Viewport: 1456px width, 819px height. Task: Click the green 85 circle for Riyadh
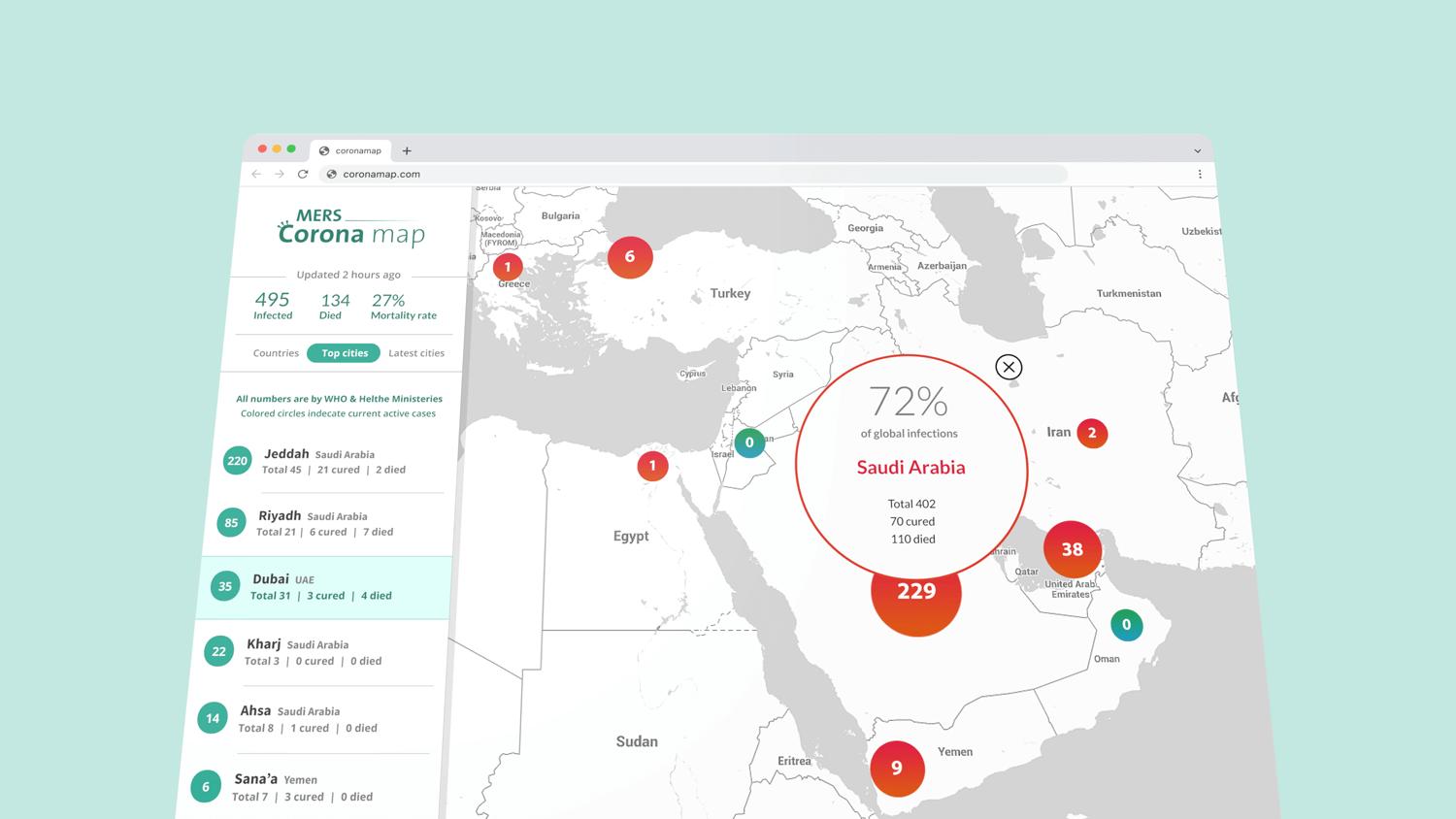231,523
